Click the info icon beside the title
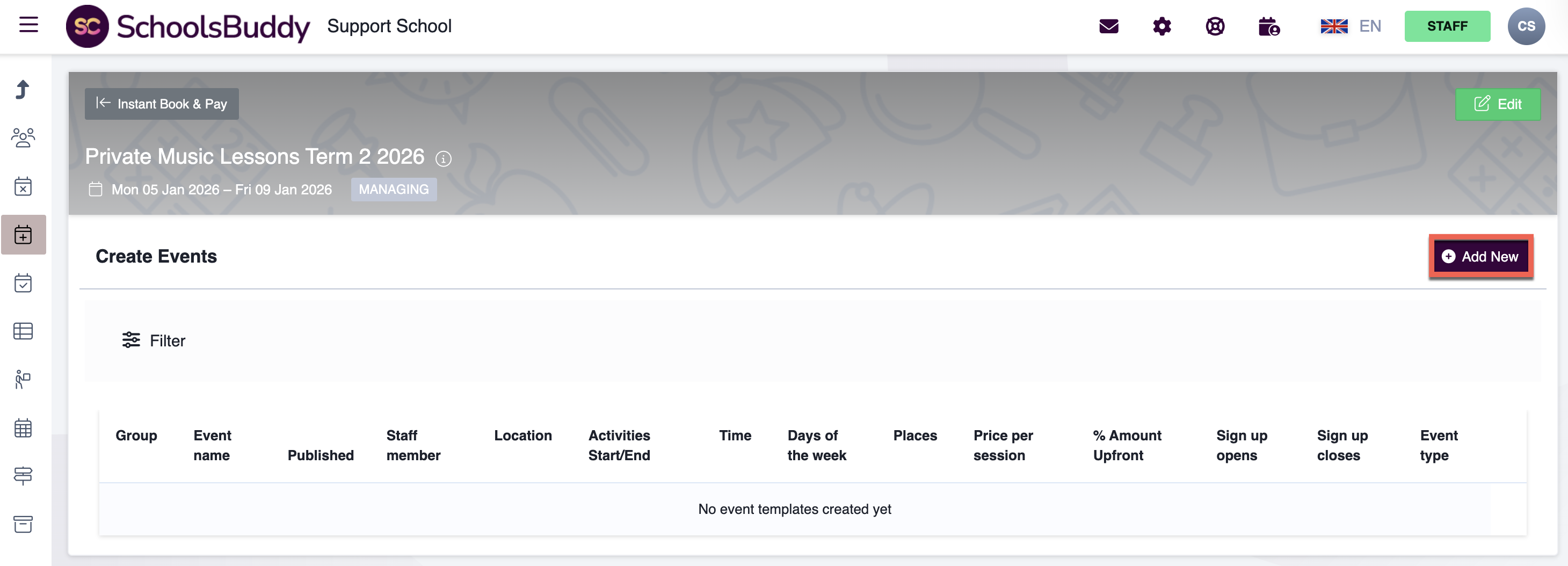The height and width of the screenshot is (566, 1568). (x=443, y=159)
